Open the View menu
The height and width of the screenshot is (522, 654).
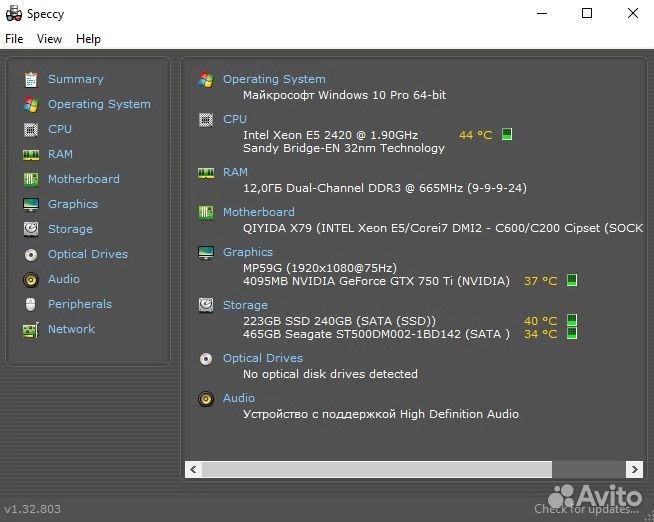pyautogui.click(x=49, y=39)
